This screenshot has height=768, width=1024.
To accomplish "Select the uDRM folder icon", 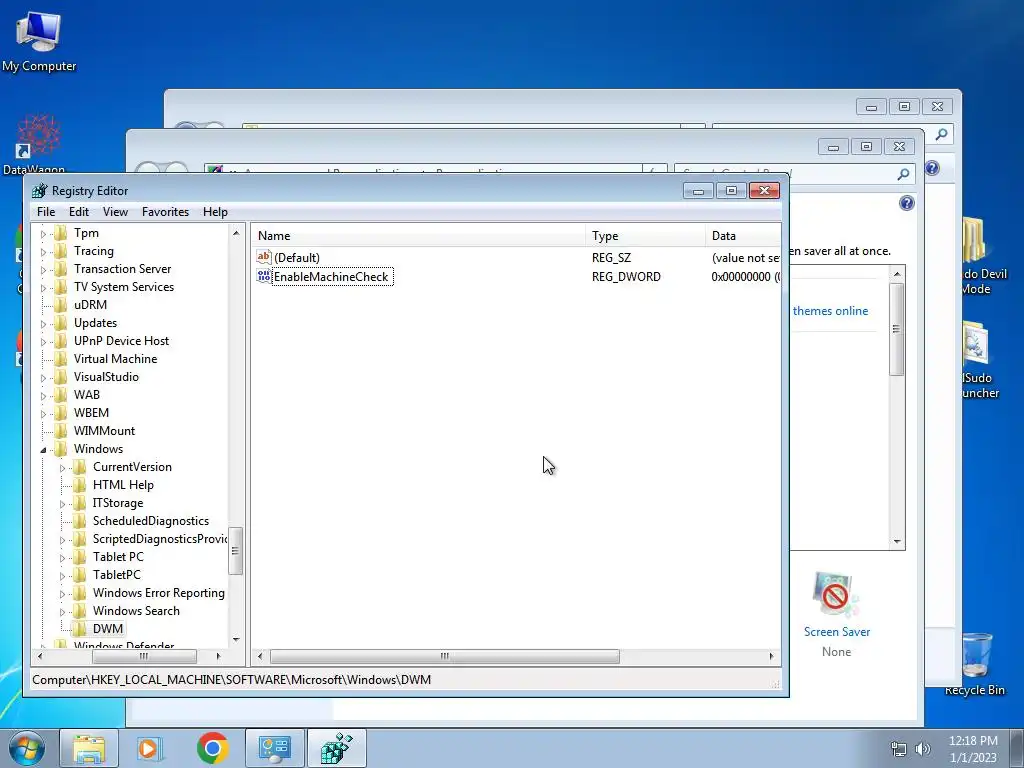I will click(61, 305).
